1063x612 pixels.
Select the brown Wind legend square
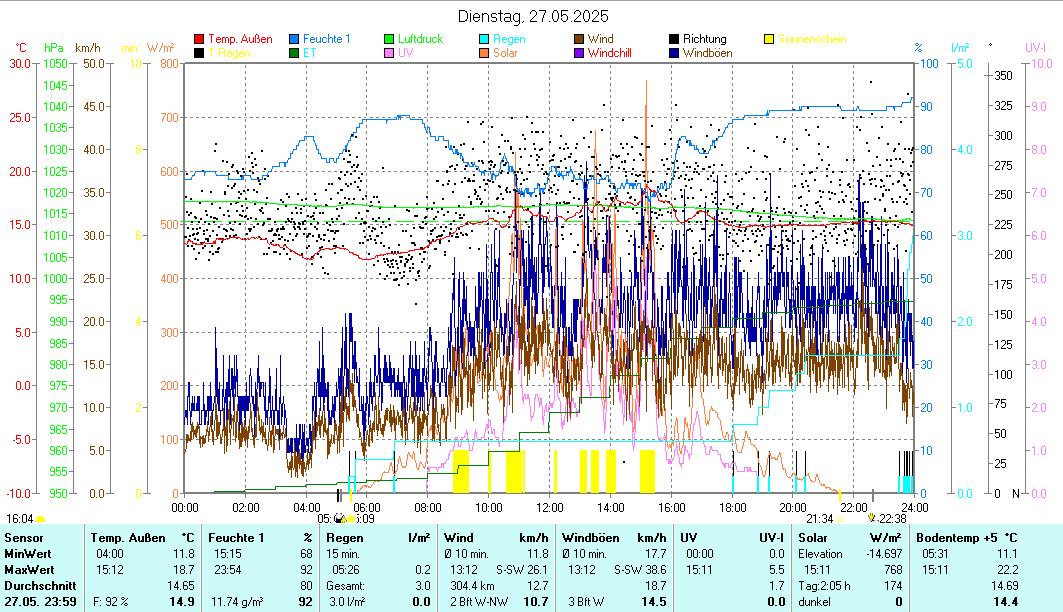coord(580,40)
